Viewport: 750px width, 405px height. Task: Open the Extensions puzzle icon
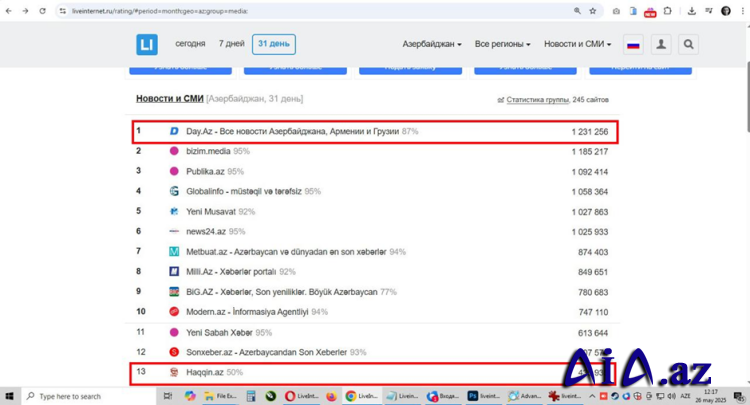point(668,11)
